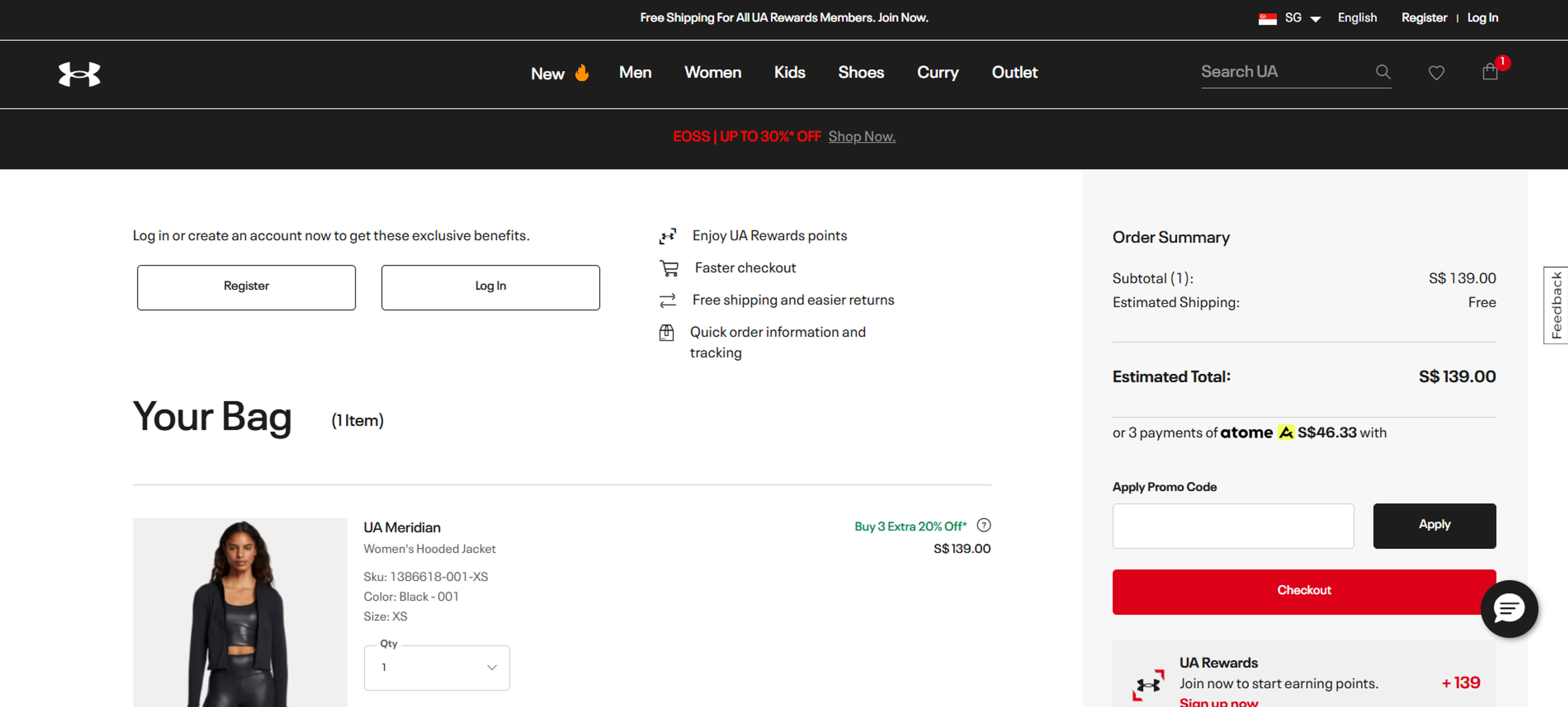Click the Women's Hooded Jacket text
1568x707 pixels.
coord(429,549)
